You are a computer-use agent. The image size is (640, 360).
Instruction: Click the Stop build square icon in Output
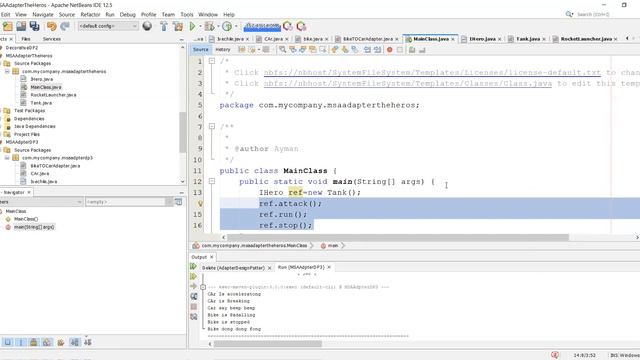click(x=194, y=307)
